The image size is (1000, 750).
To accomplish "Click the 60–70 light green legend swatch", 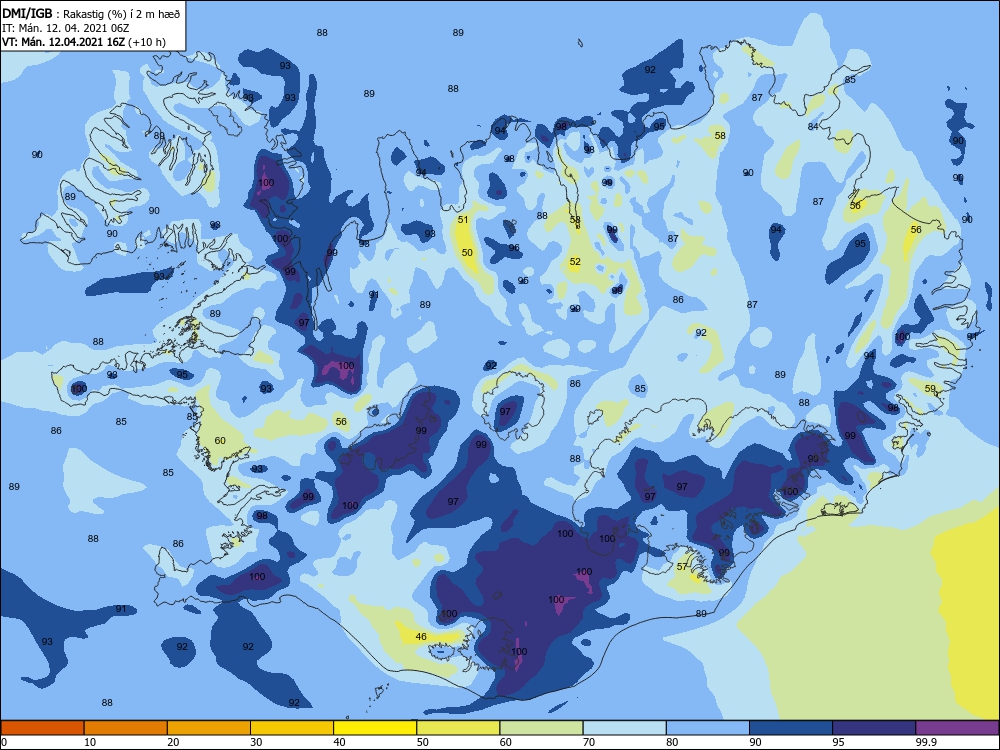I will click(541, 728).
